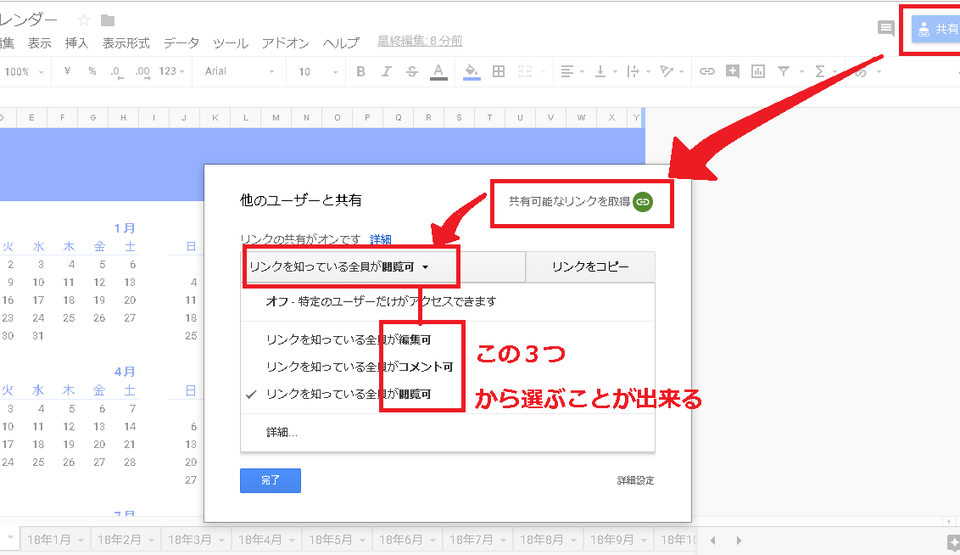Insert a chart from the toolbar
This screenshot has width=960, height=555.
[758, 72]
